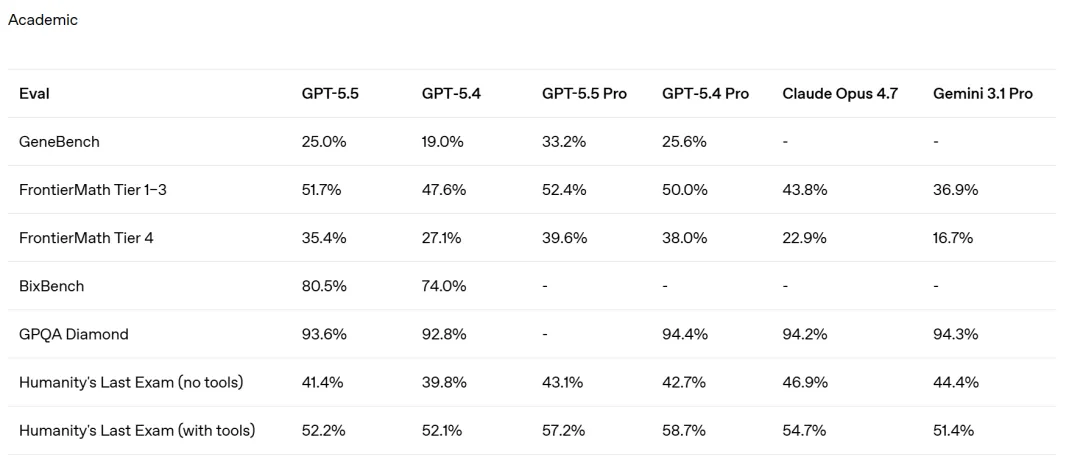This screenshot has width=1080, height=468.
Task: Click the GPQA Diamond row label
Action: pyautogui.click(x=73, y=334)
